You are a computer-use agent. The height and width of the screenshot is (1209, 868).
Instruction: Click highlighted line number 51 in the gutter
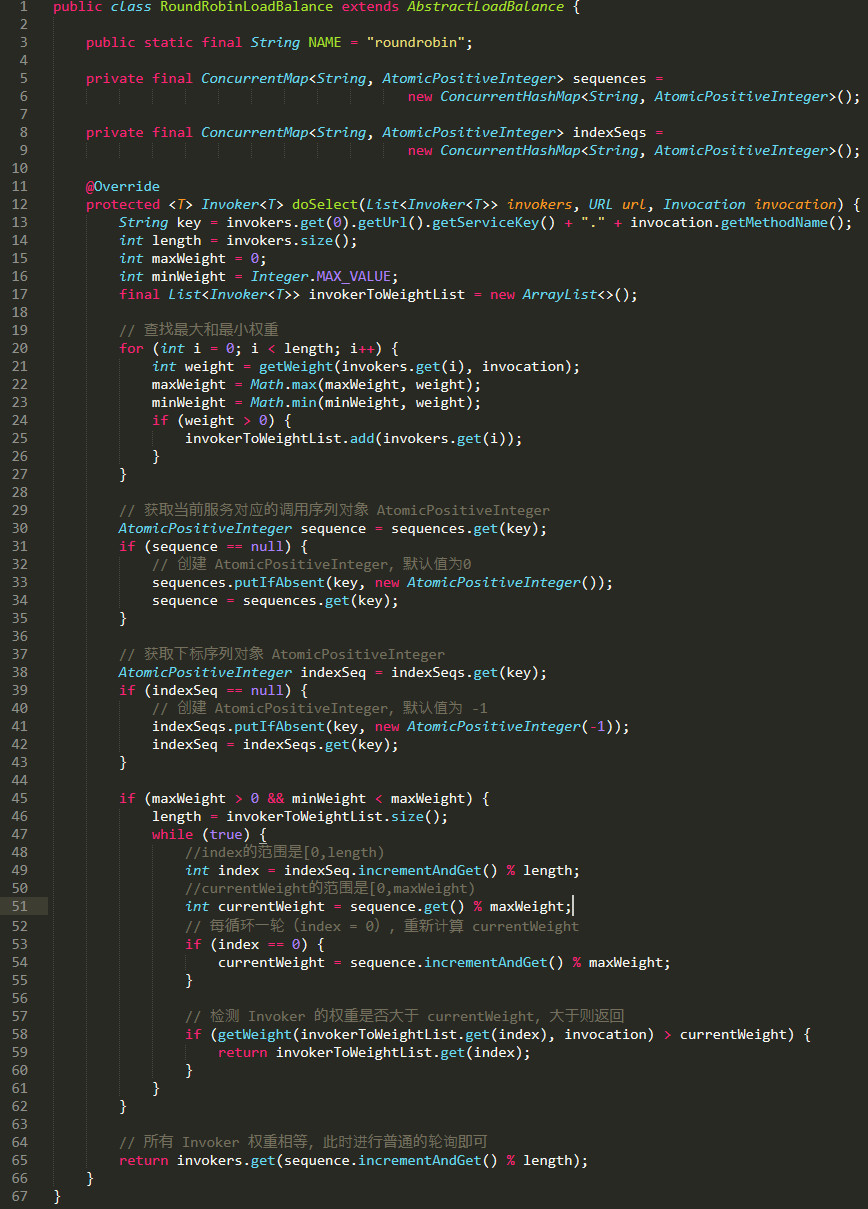point(20,907)
